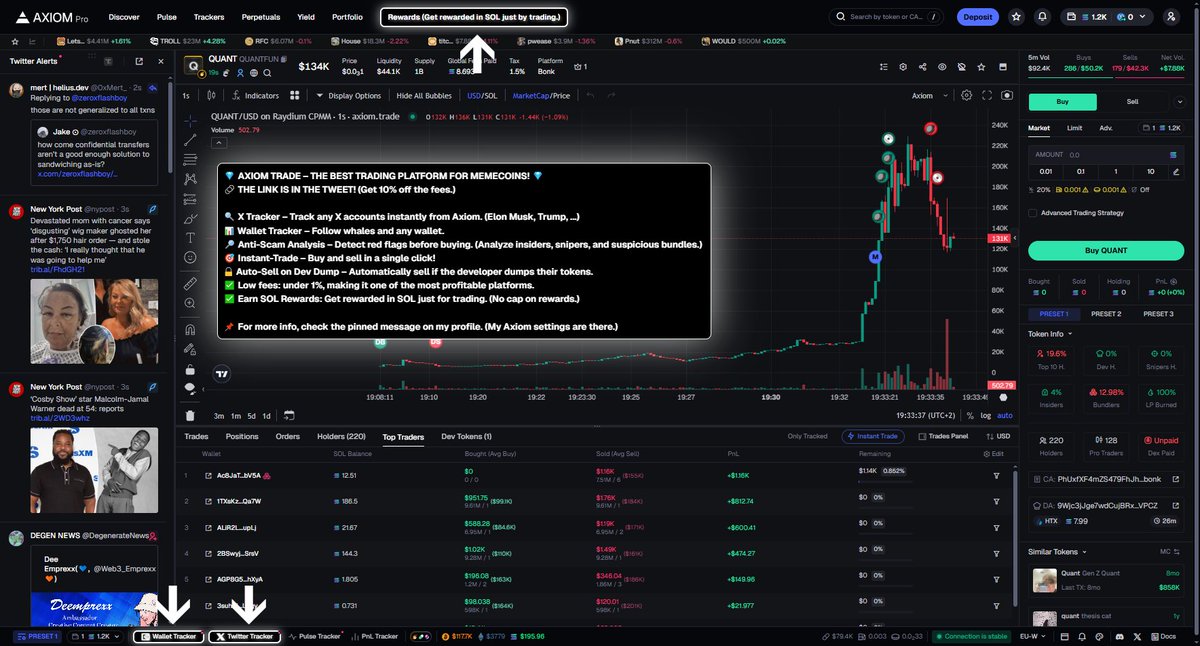Toggle USD/SOL currency display
1200x646 pixels.
click(482, 96)
